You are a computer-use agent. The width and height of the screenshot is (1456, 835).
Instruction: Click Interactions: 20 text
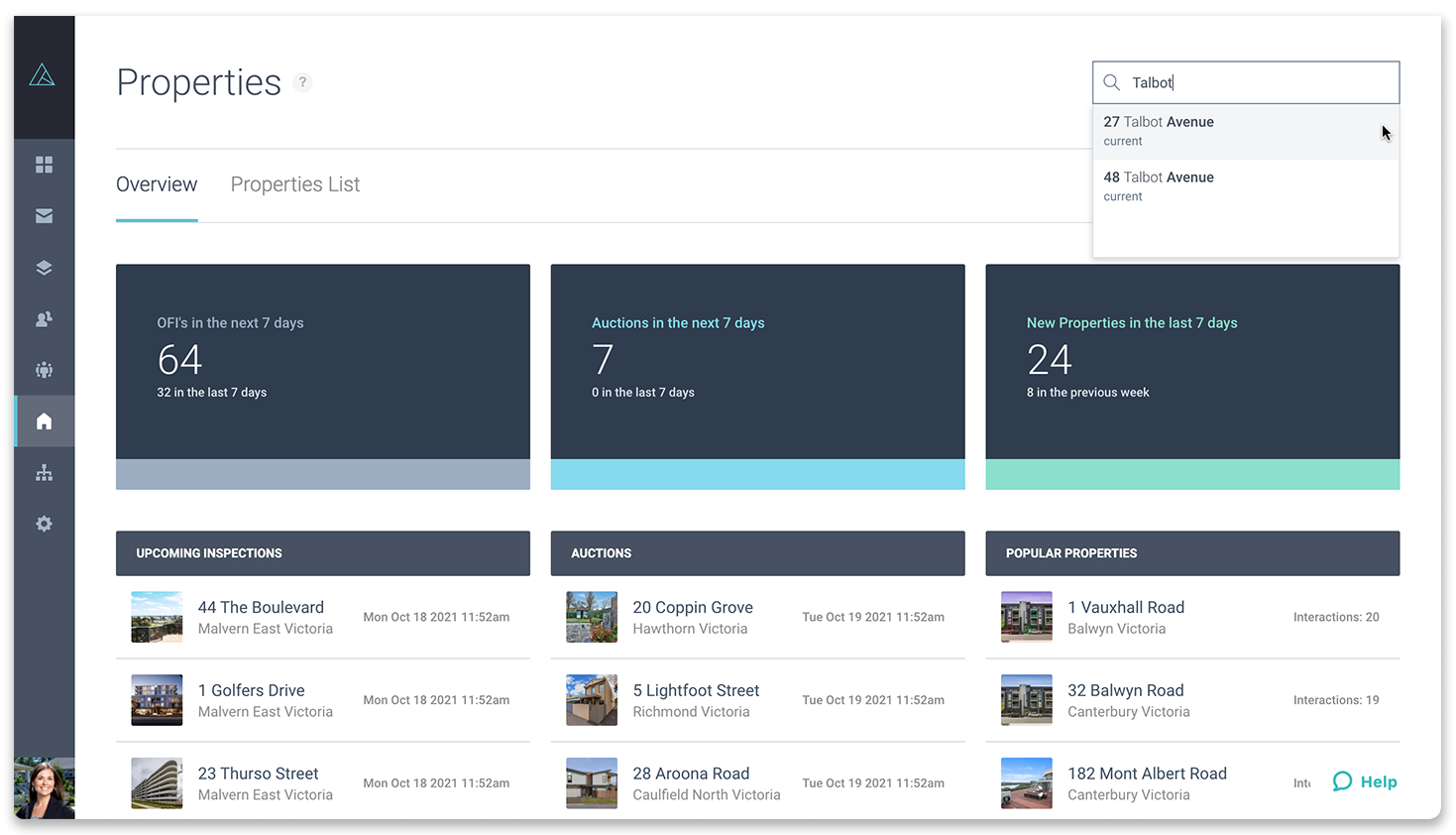pos(1336,617)
